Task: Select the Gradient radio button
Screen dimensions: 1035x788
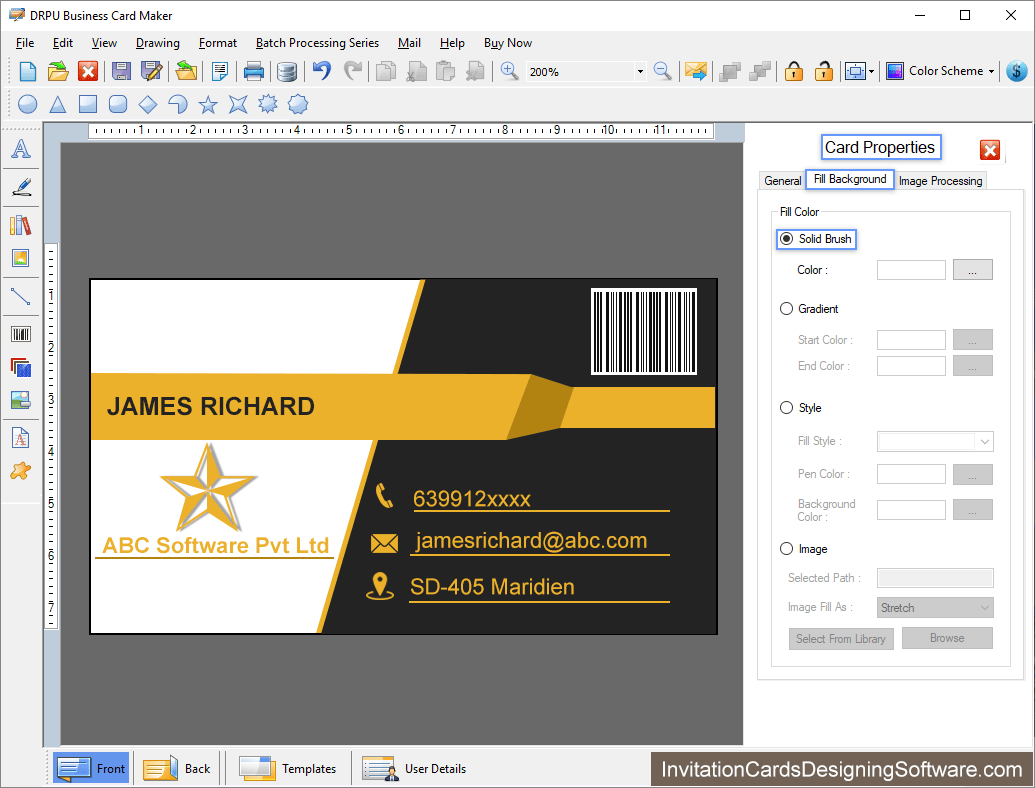Action: 786,309
